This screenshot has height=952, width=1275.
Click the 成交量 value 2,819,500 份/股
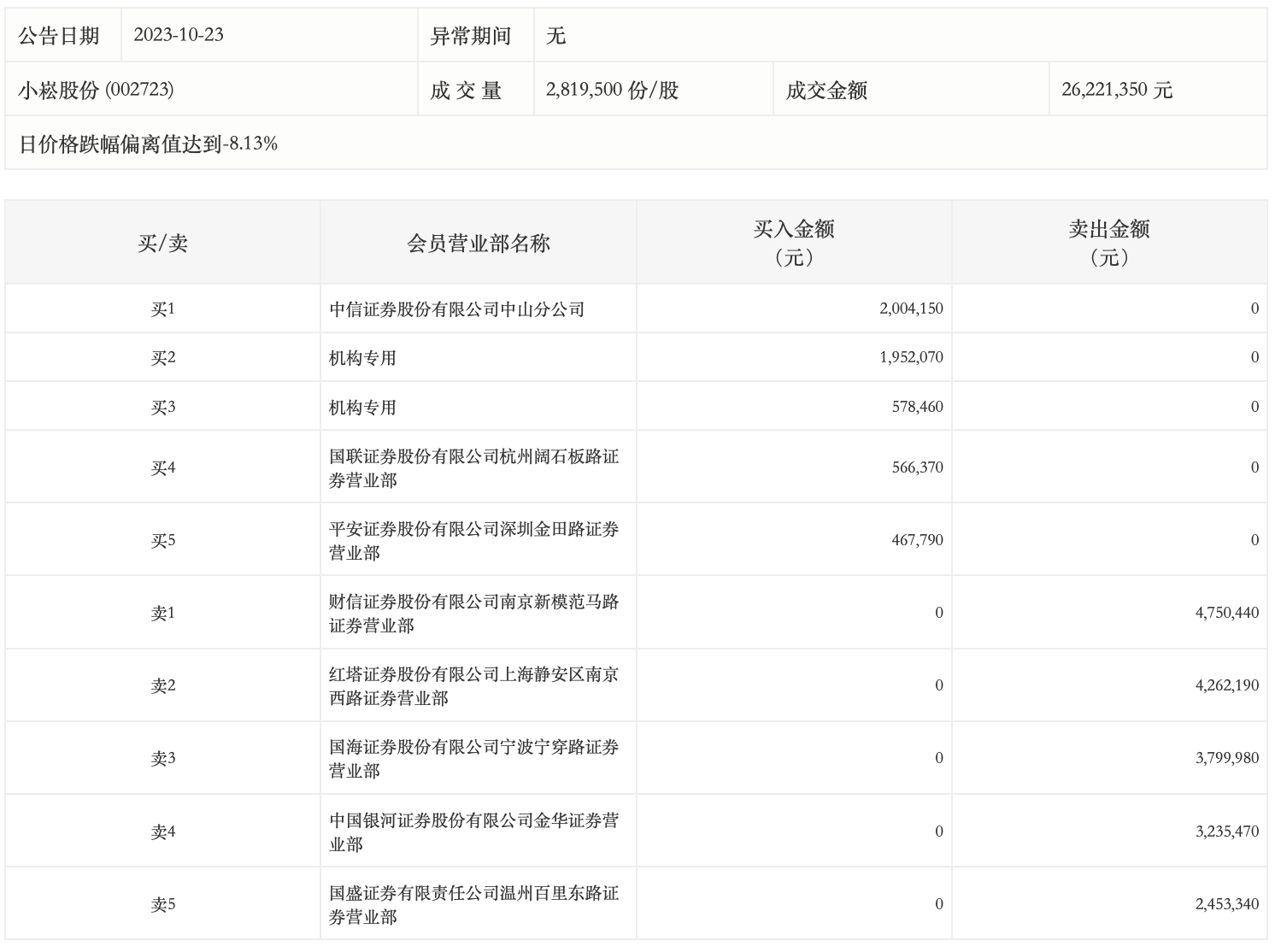612,90
